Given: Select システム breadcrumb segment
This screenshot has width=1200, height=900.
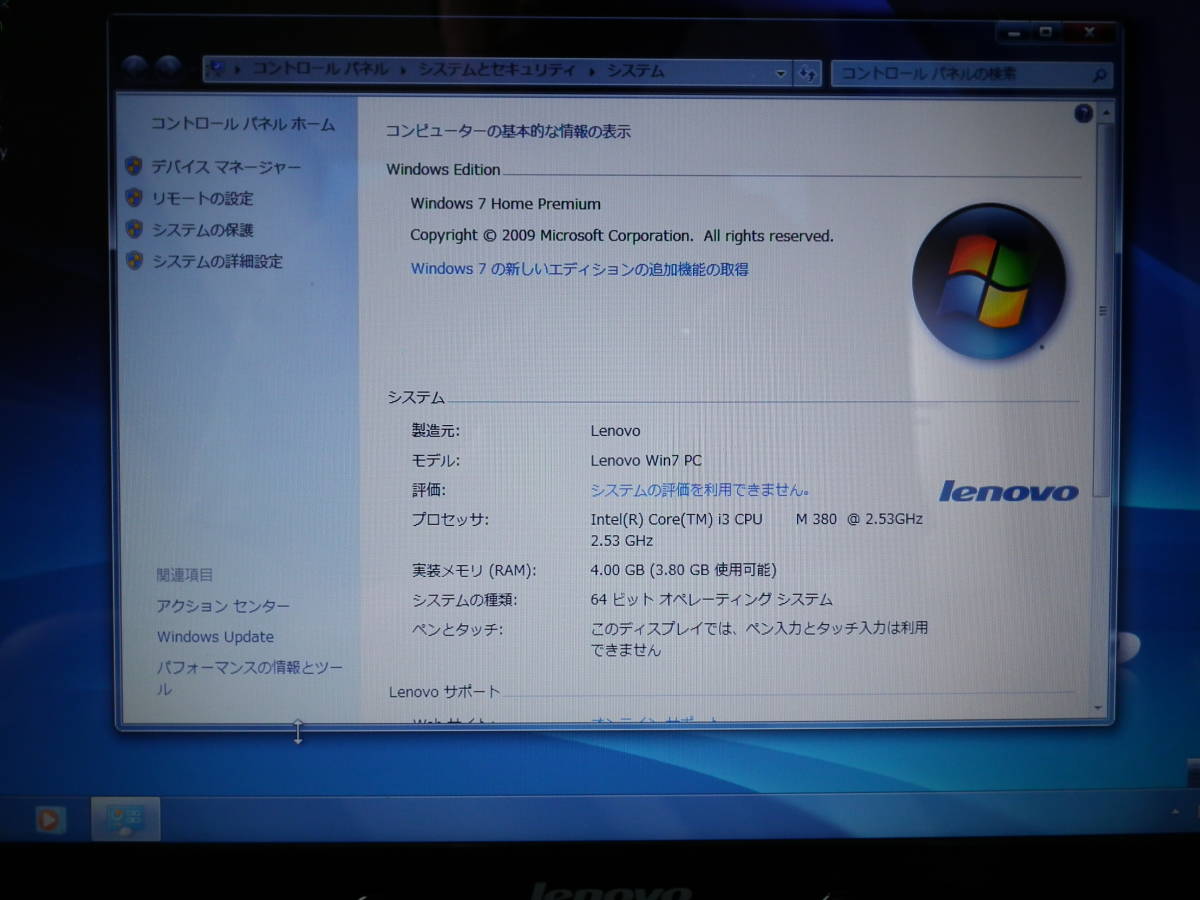Looking at the screenshot, I should [x=635, y=71].
